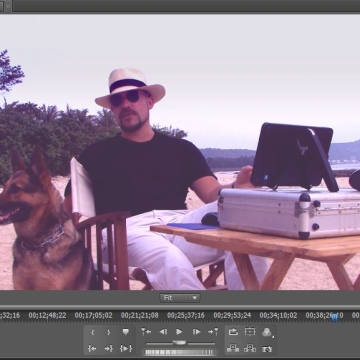Viewport: 360px width, 360px height.
Task: Set the In point marker
Action: [93, 332]
